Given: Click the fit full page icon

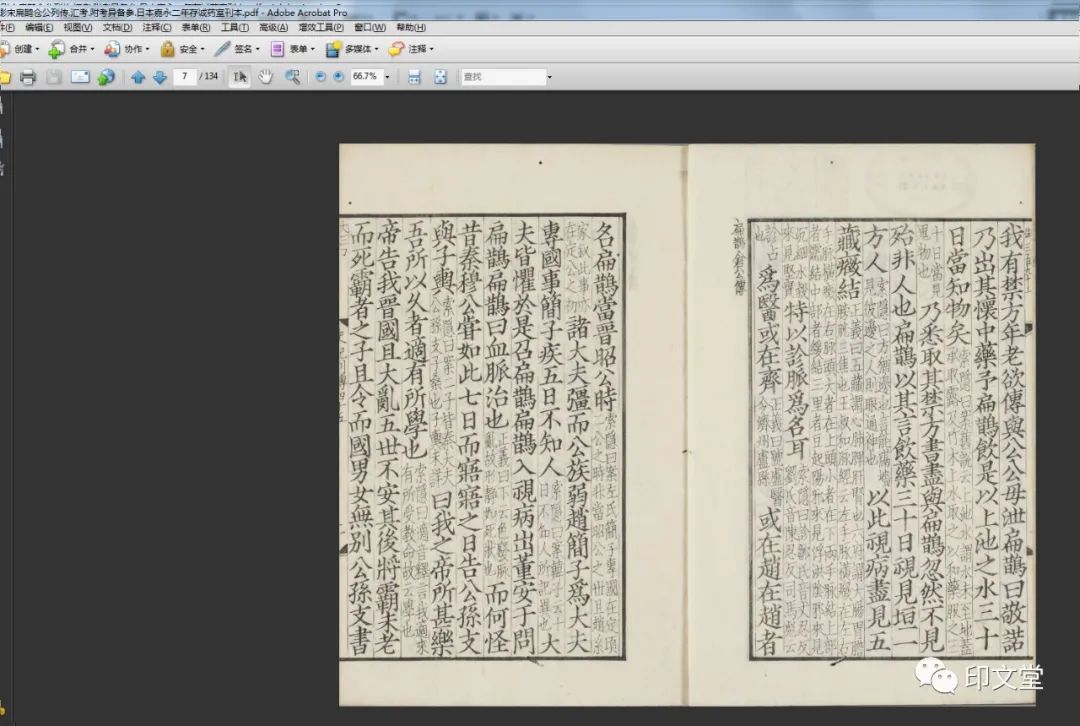Looking at the screenshot, I should click(x=440, y=77).
